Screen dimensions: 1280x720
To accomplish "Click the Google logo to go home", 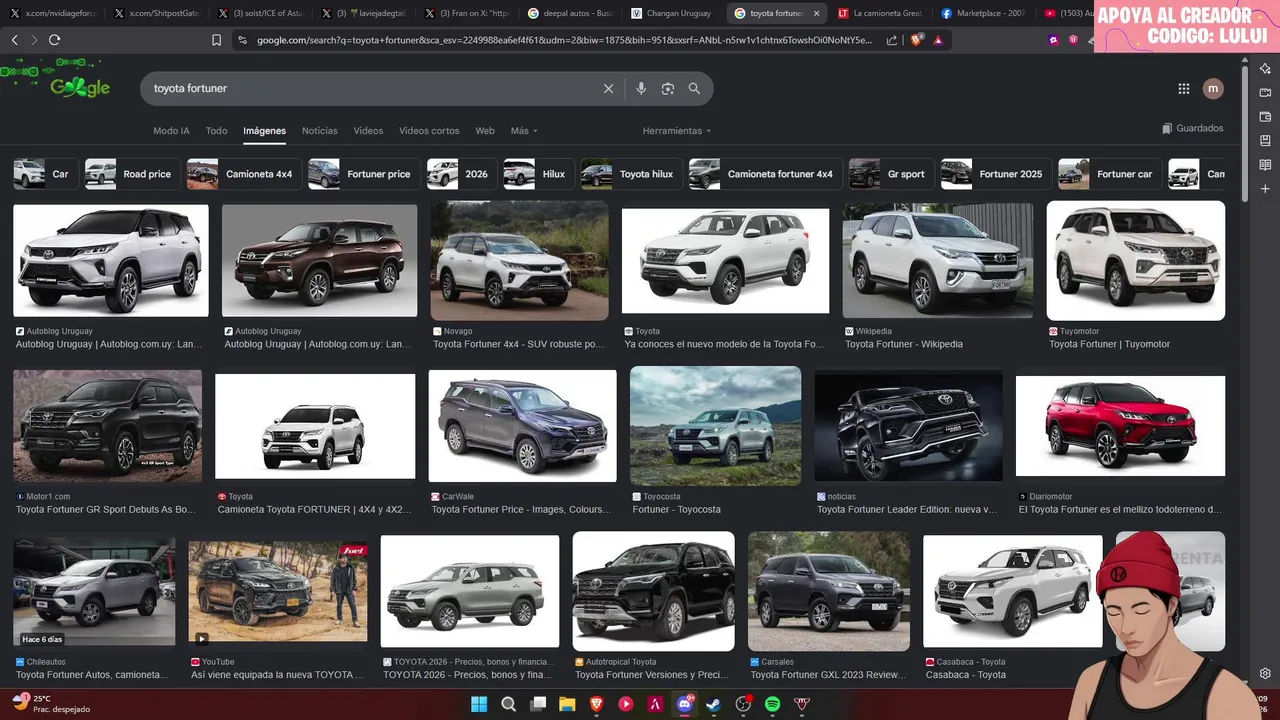I will point(80,88).
